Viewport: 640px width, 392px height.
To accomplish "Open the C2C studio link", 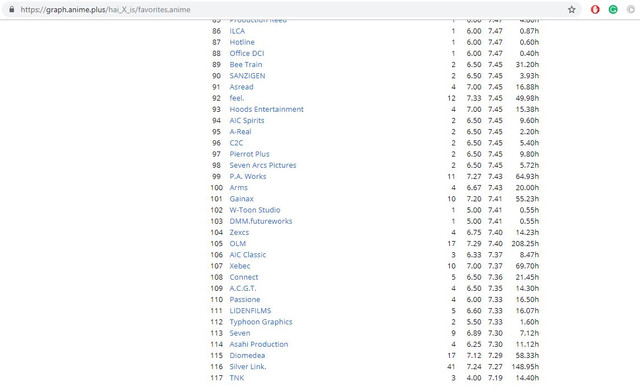I will (x=236, y=143).
